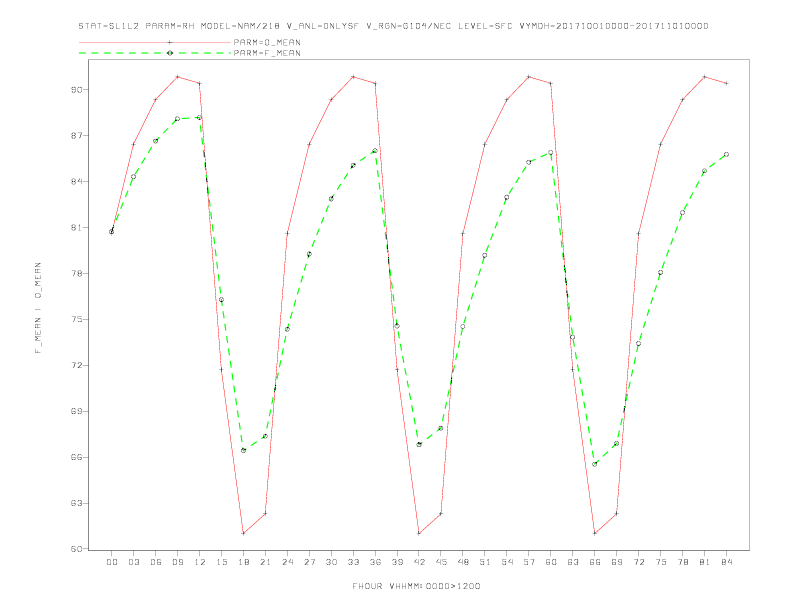This screenshot has height=612, width=792.
Task: Click x-axis tick label 15
Action: point(221,562)
